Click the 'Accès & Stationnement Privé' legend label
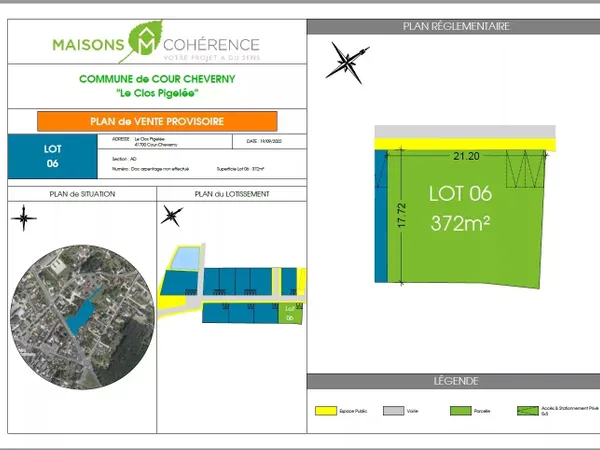The image size is (600, 450). (x=570, y=408)
